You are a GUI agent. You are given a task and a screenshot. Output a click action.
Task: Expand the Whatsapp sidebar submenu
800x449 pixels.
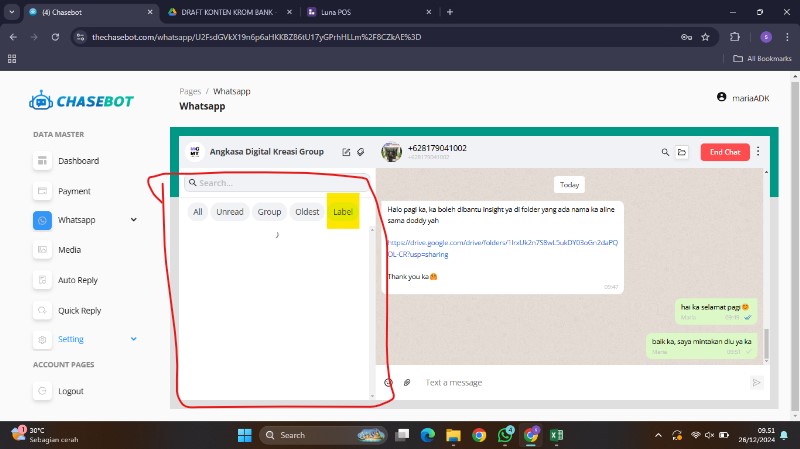click(134, 220)
